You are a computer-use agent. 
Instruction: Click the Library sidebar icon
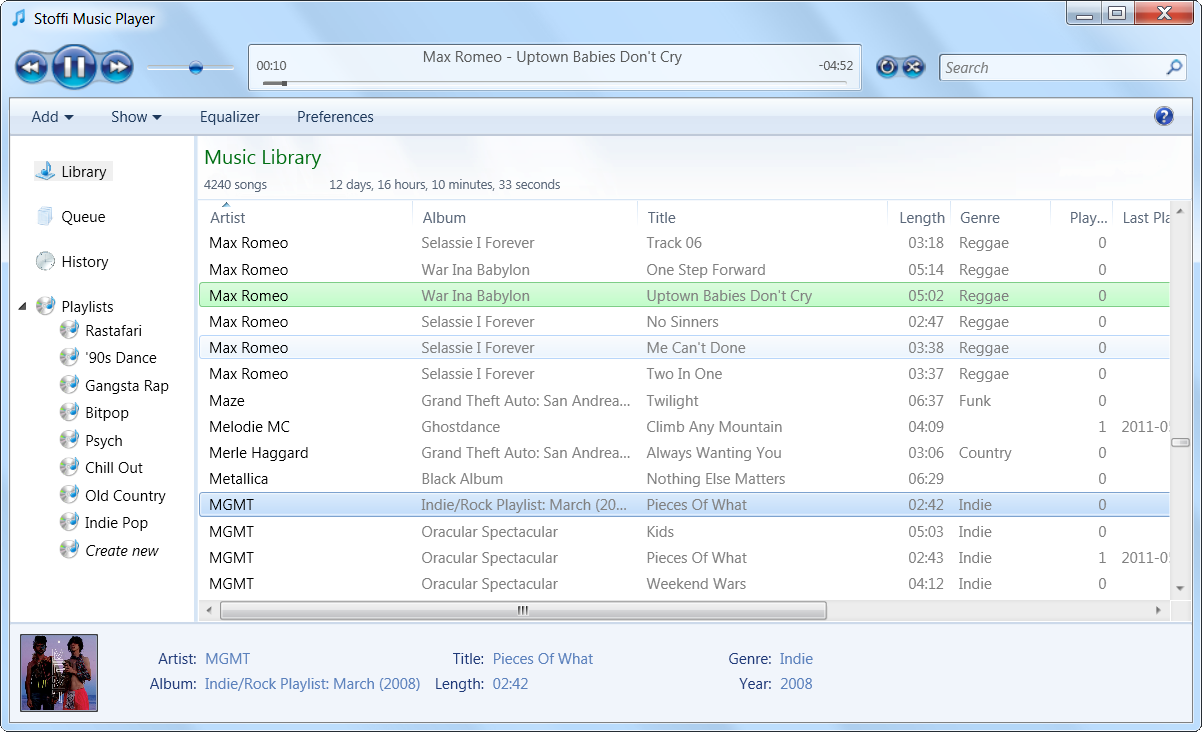(45, 171)
